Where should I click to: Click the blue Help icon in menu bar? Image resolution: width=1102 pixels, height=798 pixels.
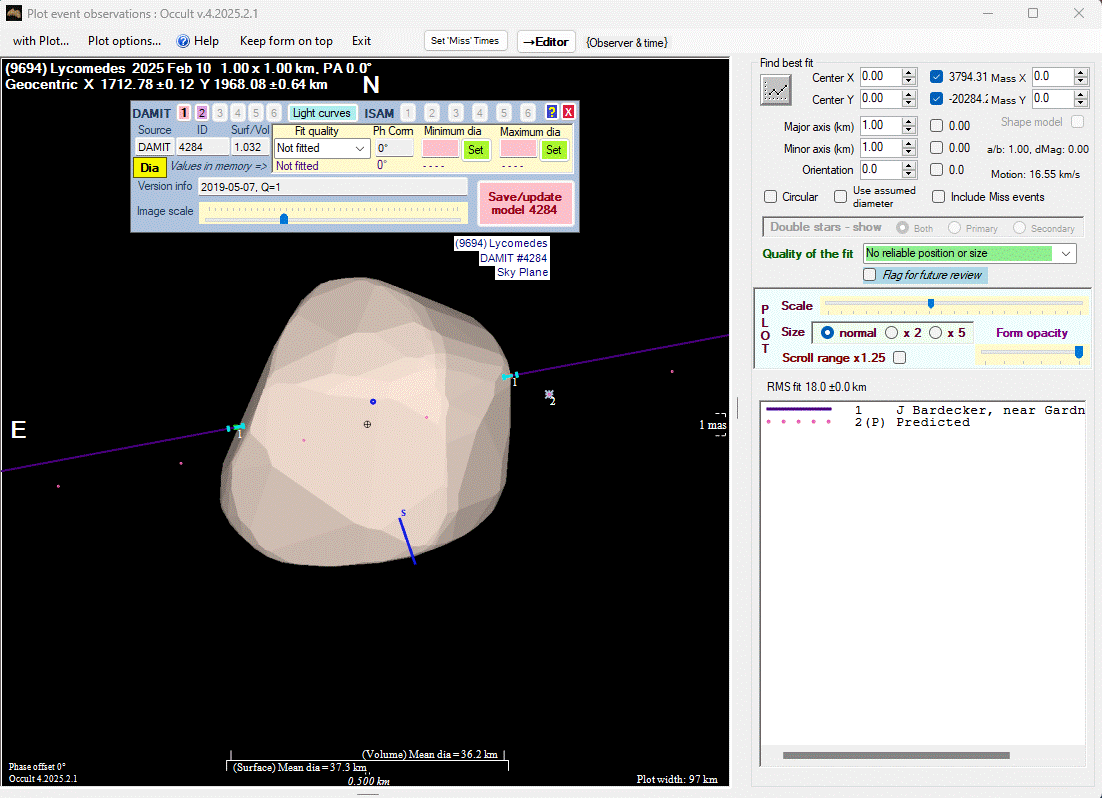[183, 41]
